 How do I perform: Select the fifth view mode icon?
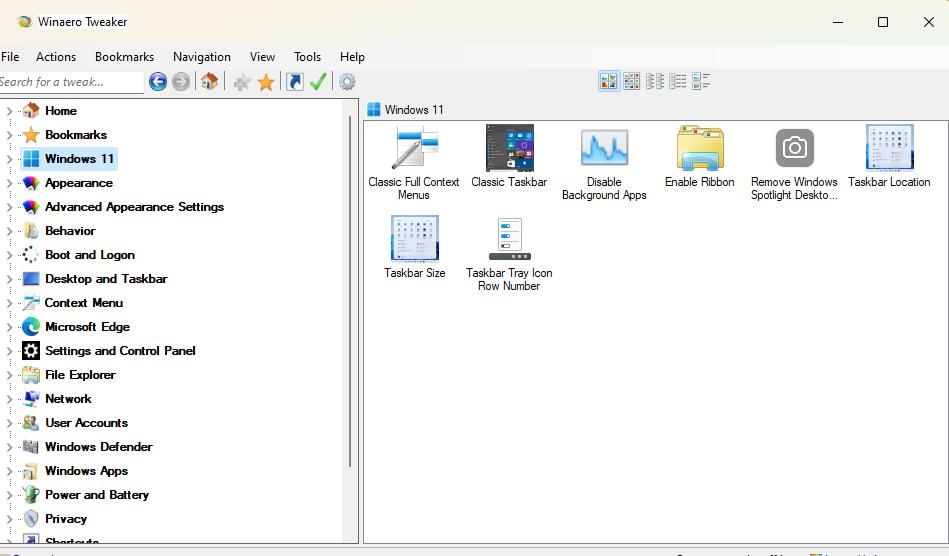[701, 80]
